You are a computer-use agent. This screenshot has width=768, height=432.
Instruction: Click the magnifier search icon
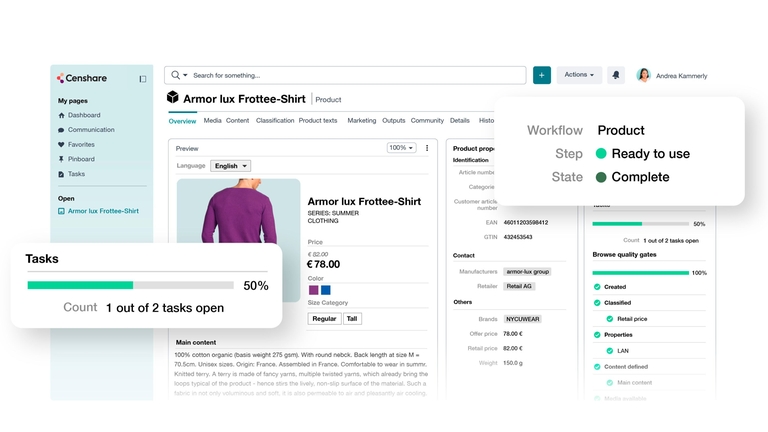click(x=175, y=75)
